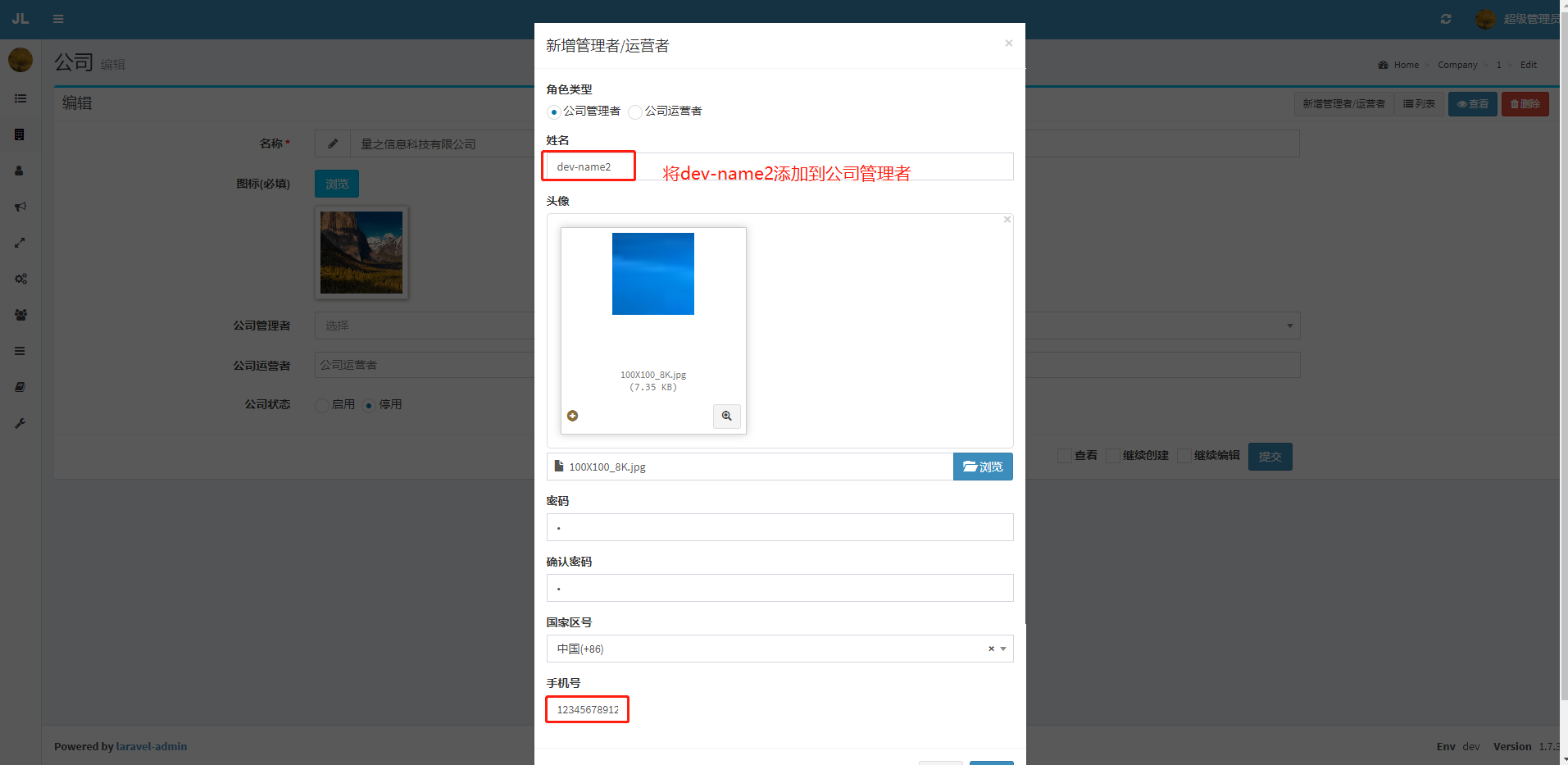This screenshot has height=765, width=1568.
Task: Click the 列表 list button
Action: tap(1419, 104)
